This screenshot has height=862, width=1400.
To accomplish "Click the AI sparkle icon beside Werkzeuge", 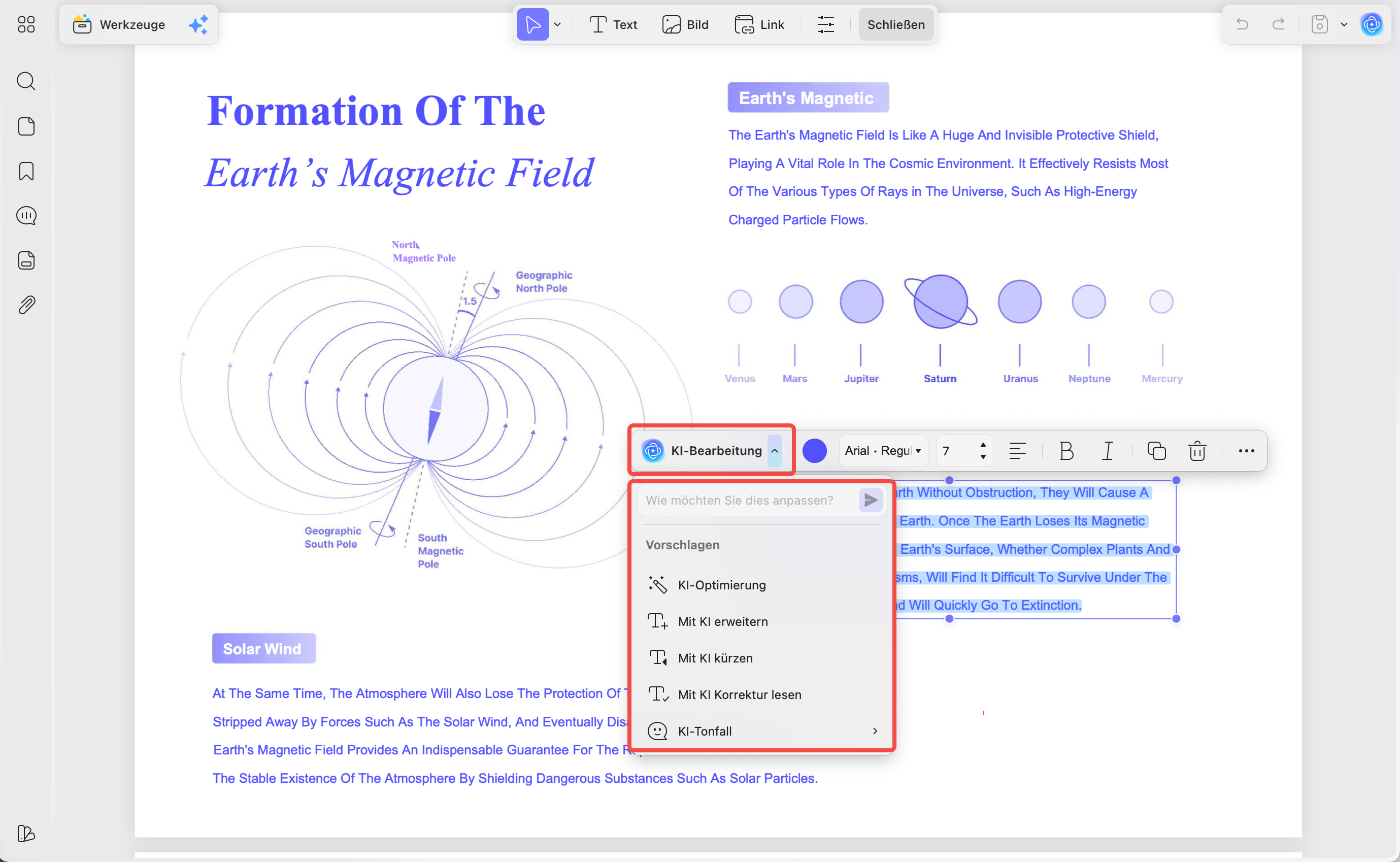I will (198, 24).
